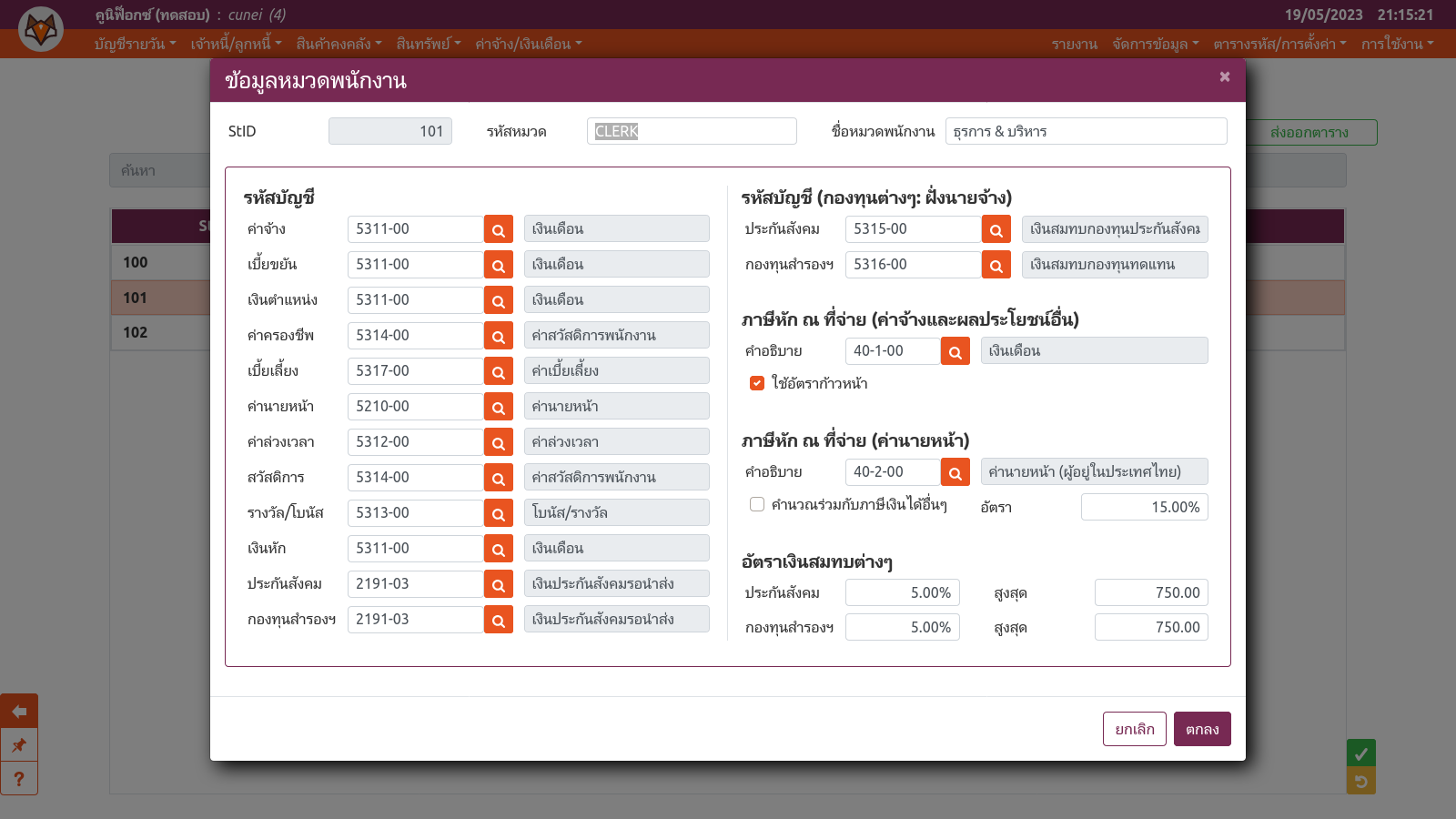Click search icon beside รางวัล/โบนัส field

click(x=498, y=513)
